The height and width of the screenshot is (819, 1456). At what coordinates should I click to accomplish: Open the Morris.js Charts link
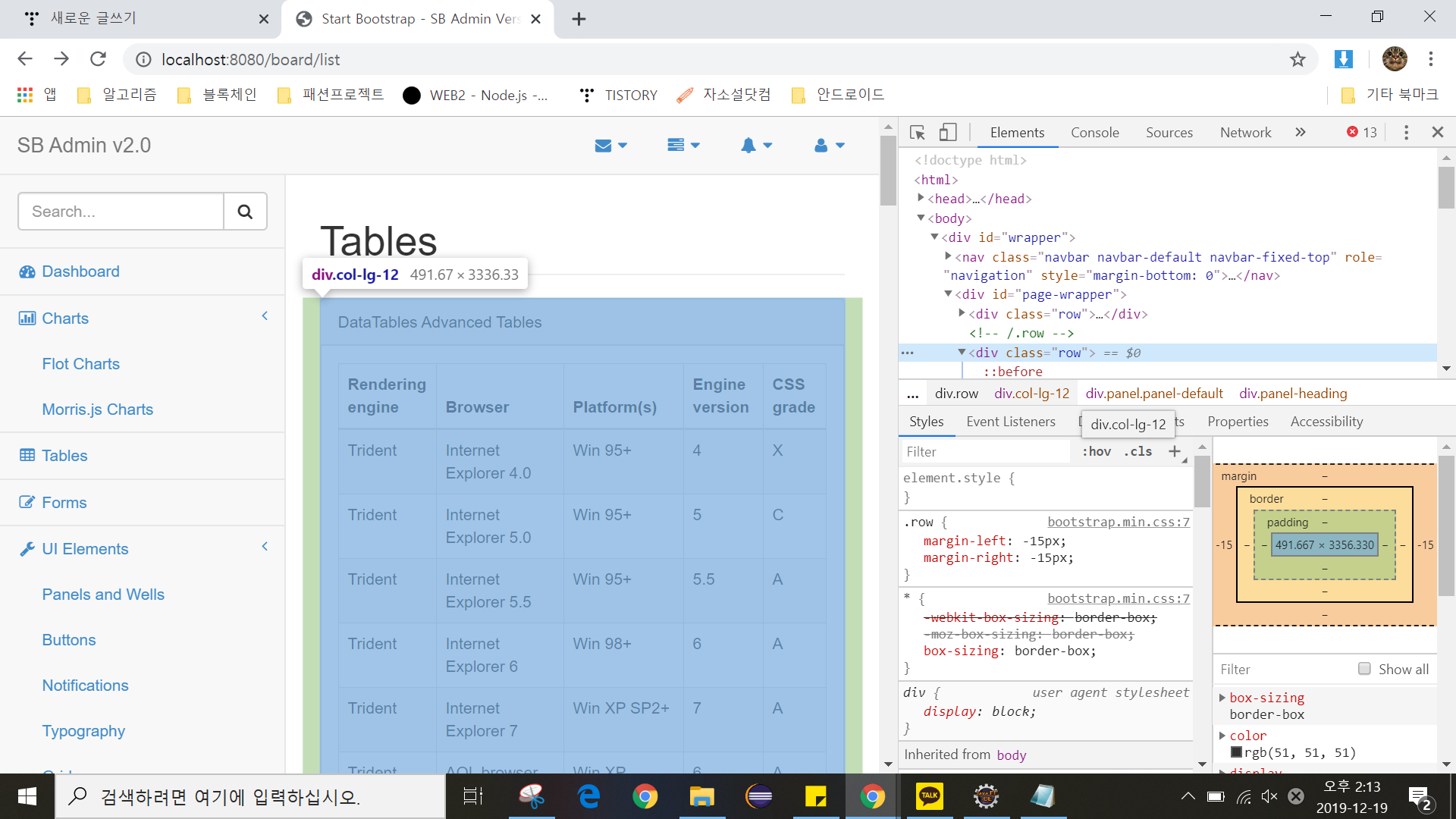pyautogui.click(x=98, y=409)
